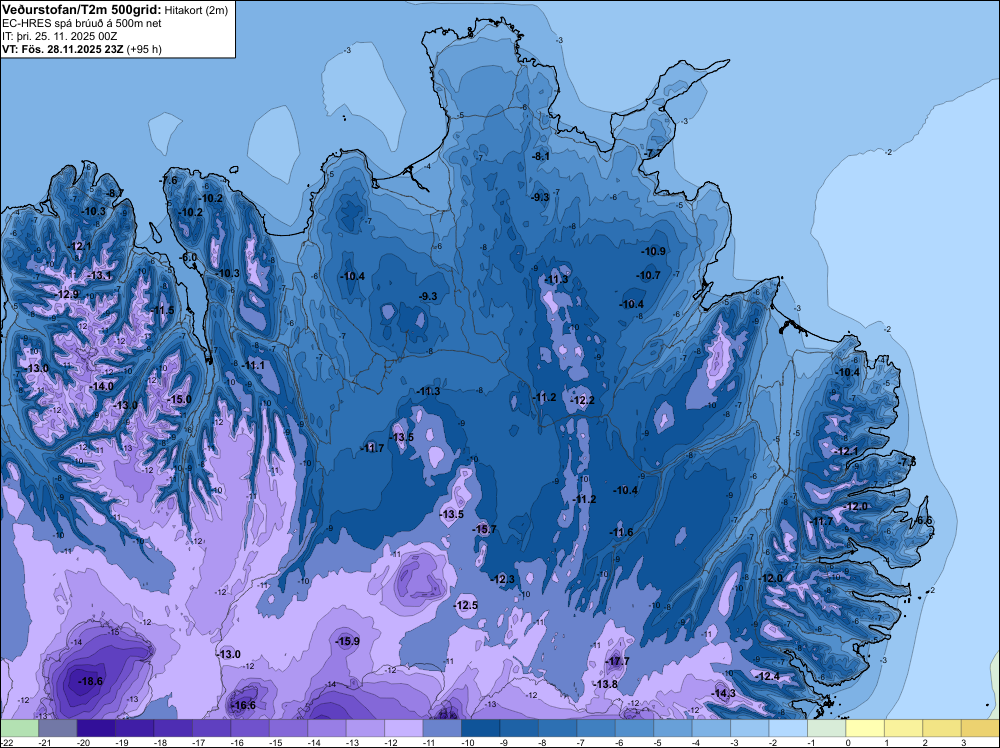
Task: Click the green swatch left of -21
Action: pyautogui.click(x=19, y=729)
